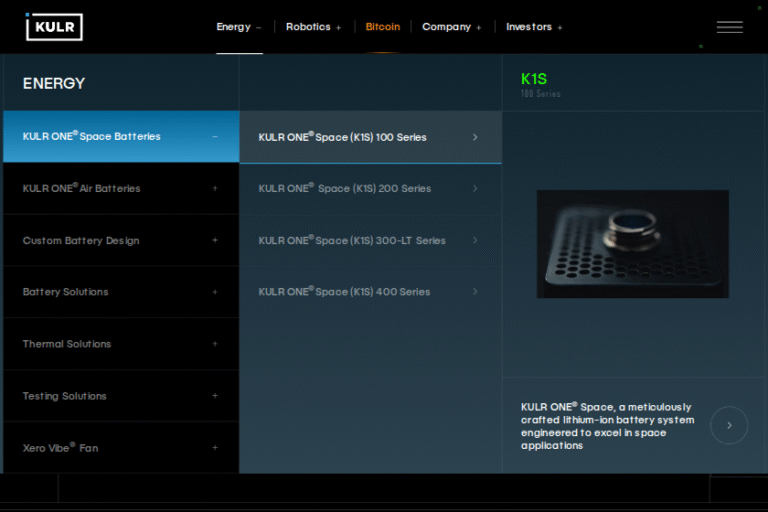Expand Custom Battery Design section
Screen dimensions: 768x512
tap(215, 241)
